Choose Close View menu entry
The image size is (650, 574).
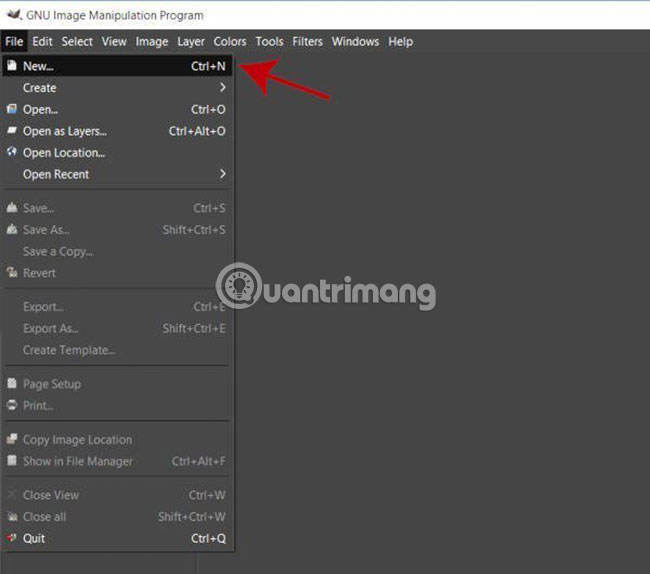(117, 495)
